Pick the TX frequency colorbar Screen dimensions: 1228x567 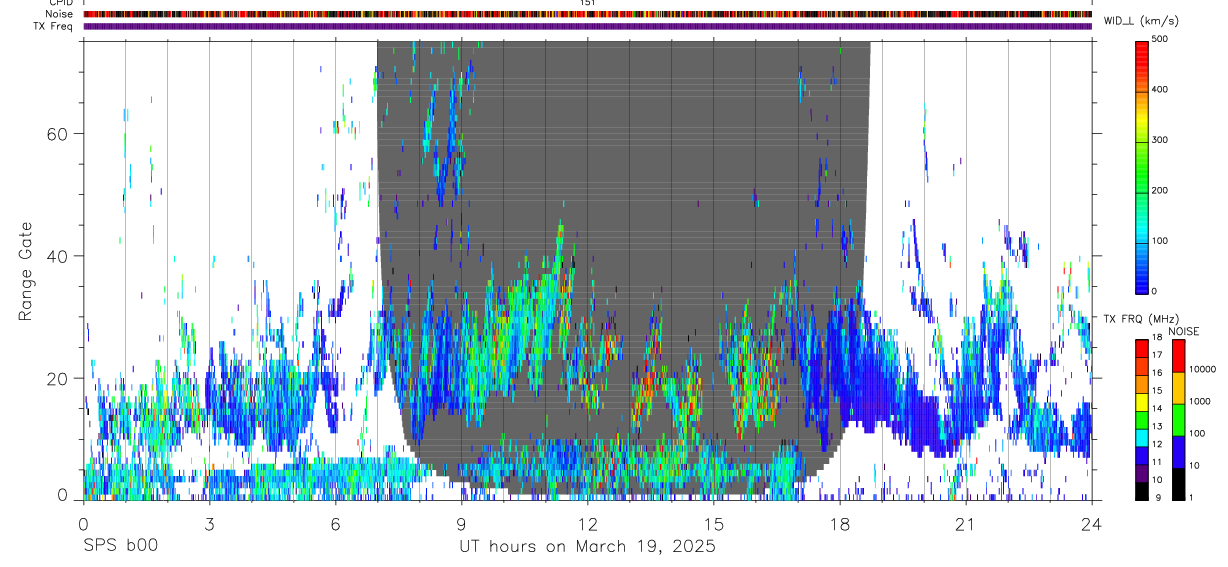[1142, 419]
